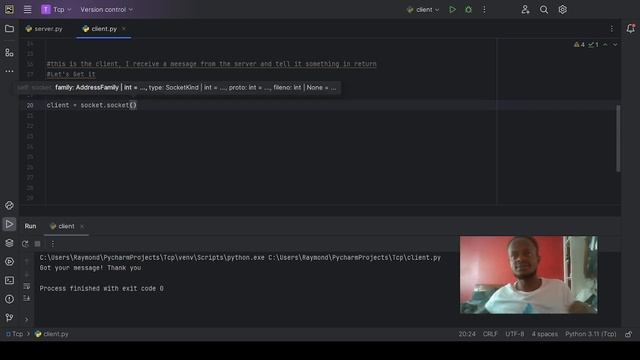This screenshot has width=640, height=360.
Task: Show more tool windows ellipsis
Action: click(x=9, y=71)
